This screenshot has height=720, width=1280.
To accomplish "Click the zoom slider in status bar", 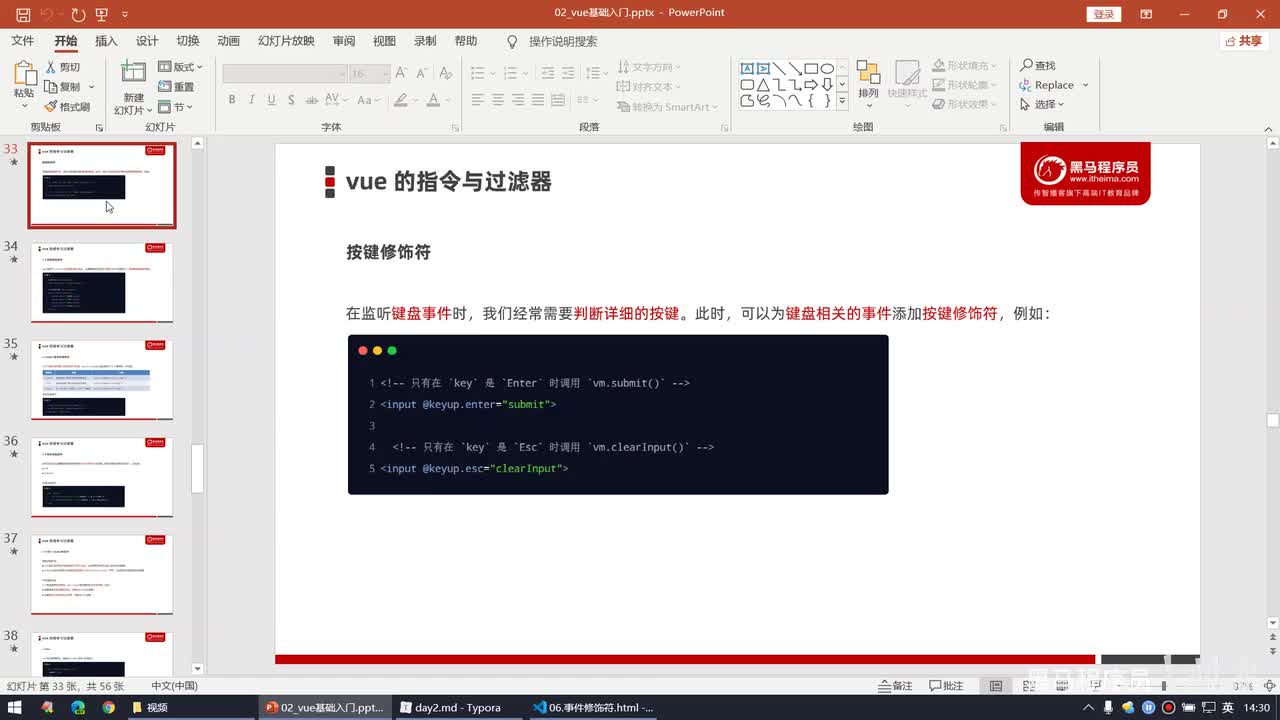I will click(x=1163, y=686).
